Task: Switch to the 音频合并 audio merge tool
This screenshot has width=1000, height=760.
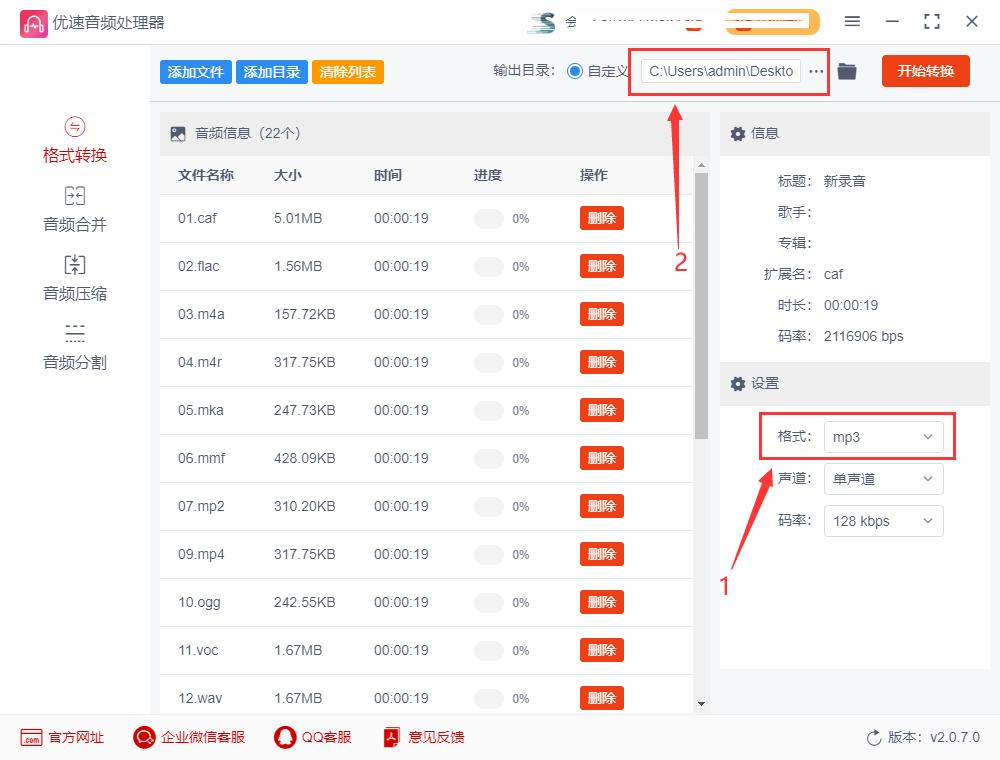Action: pyautogui.click(x=73, y=209)
